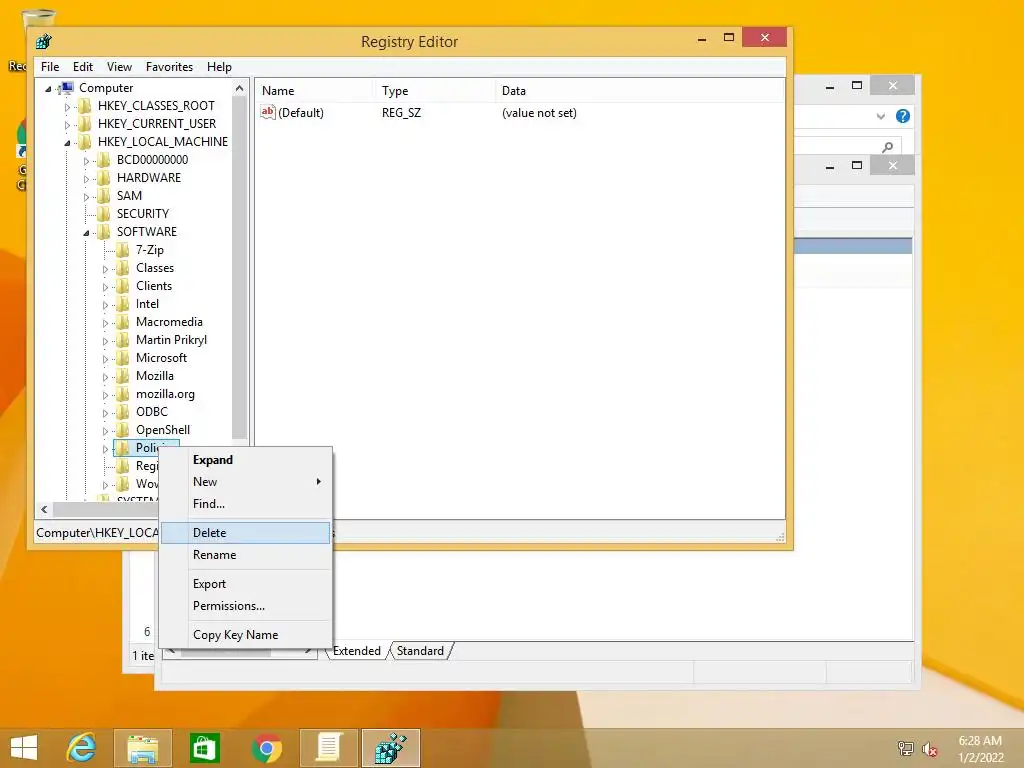Switch to Standard tab in background window
This screenshot has height=768, width=1024.
(421, 651)
